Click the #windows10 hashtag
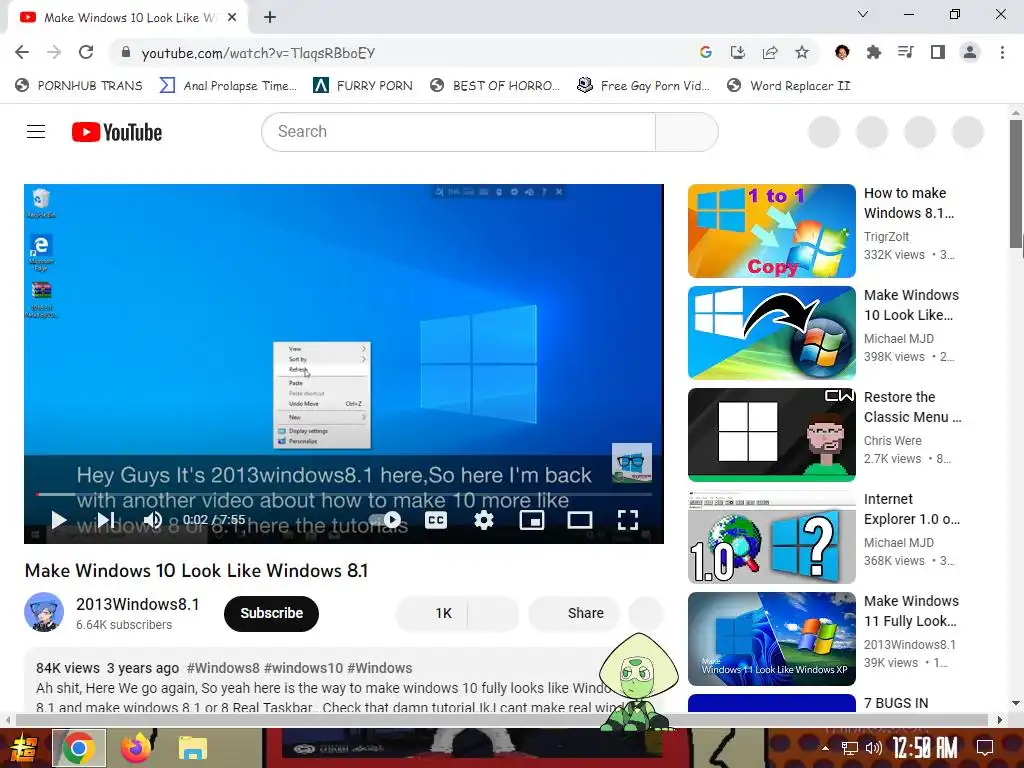Screen dimensions: 1024x768 click(303, 668)
